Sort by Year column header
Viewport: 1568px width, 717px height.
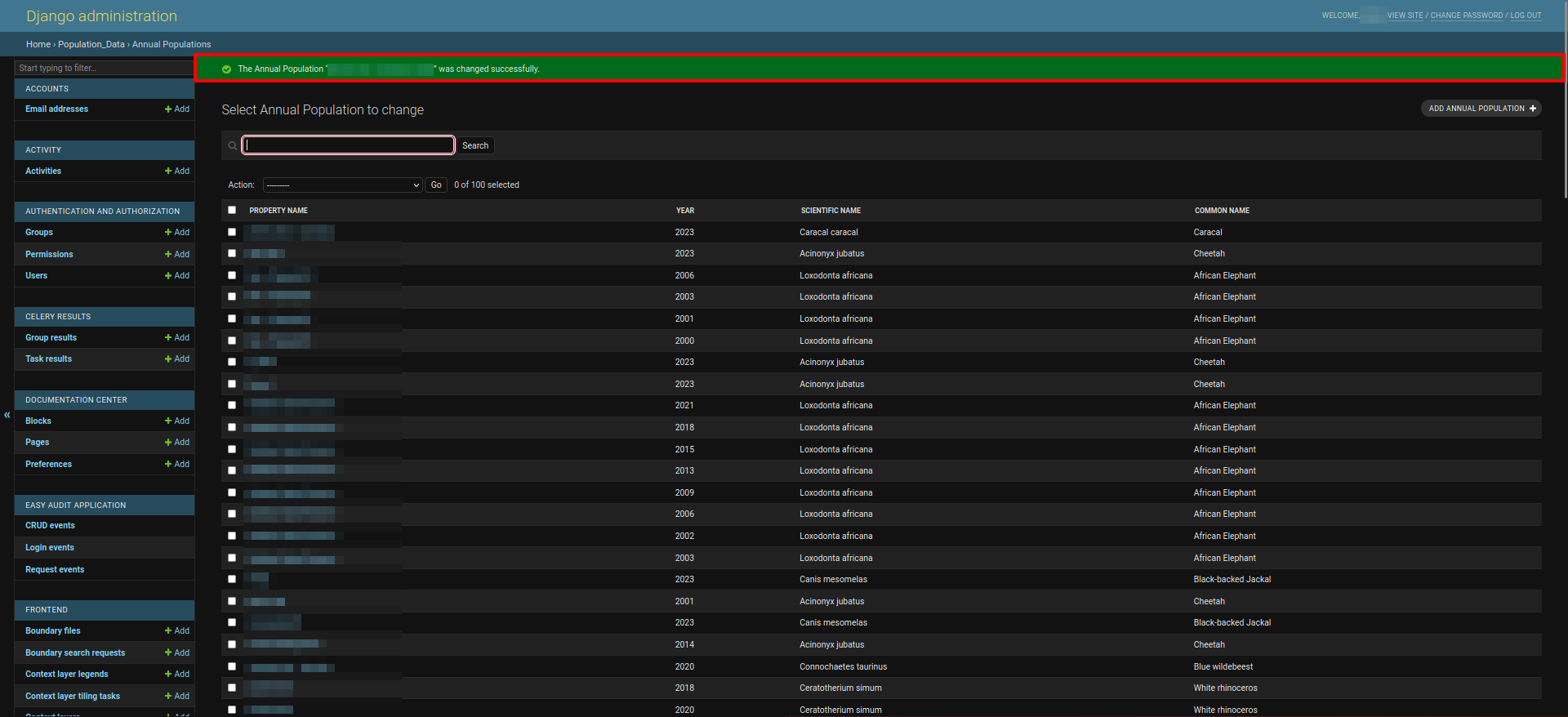(685, 211)
